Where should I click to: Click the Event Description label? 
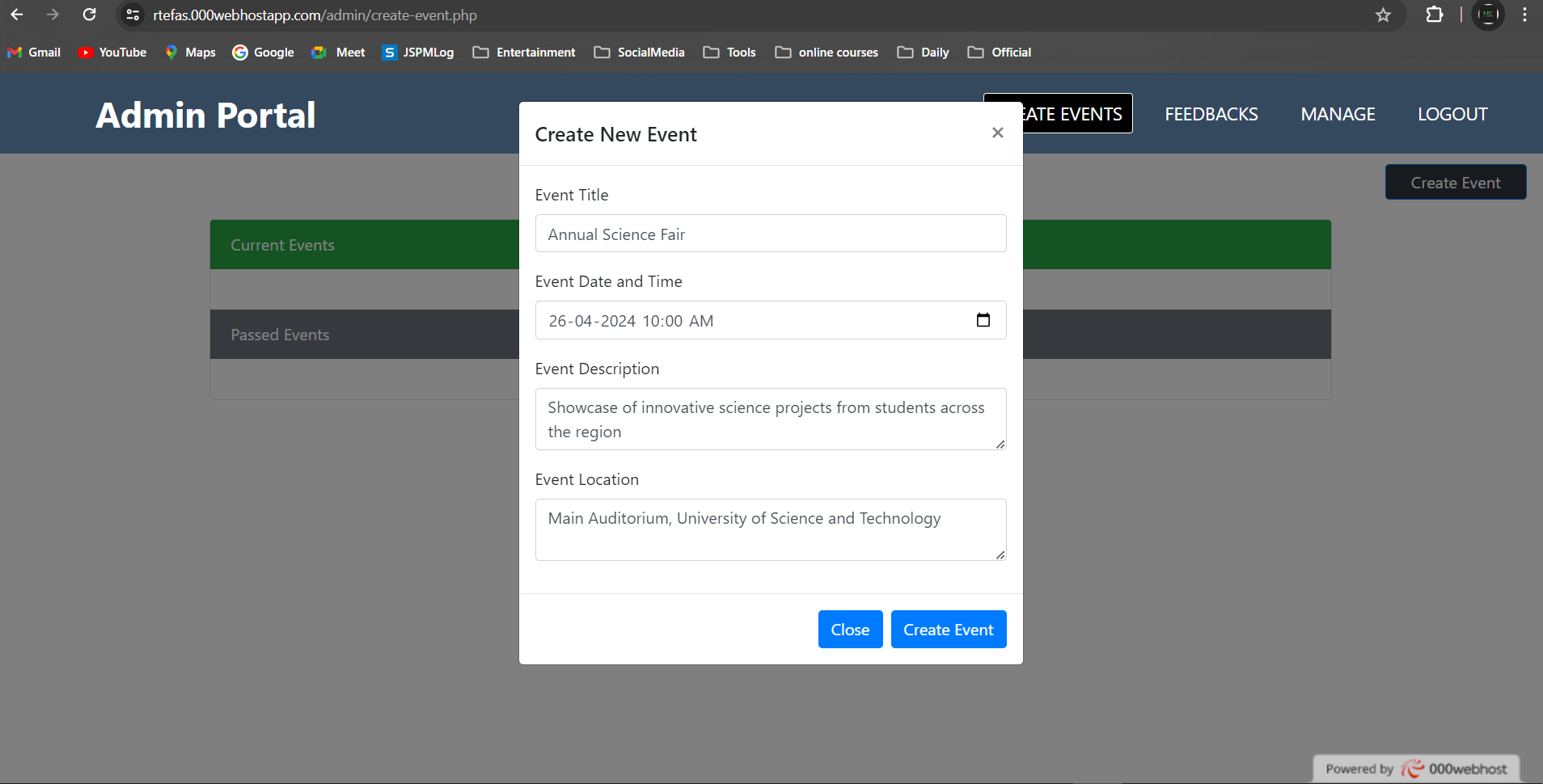(597, 369)
